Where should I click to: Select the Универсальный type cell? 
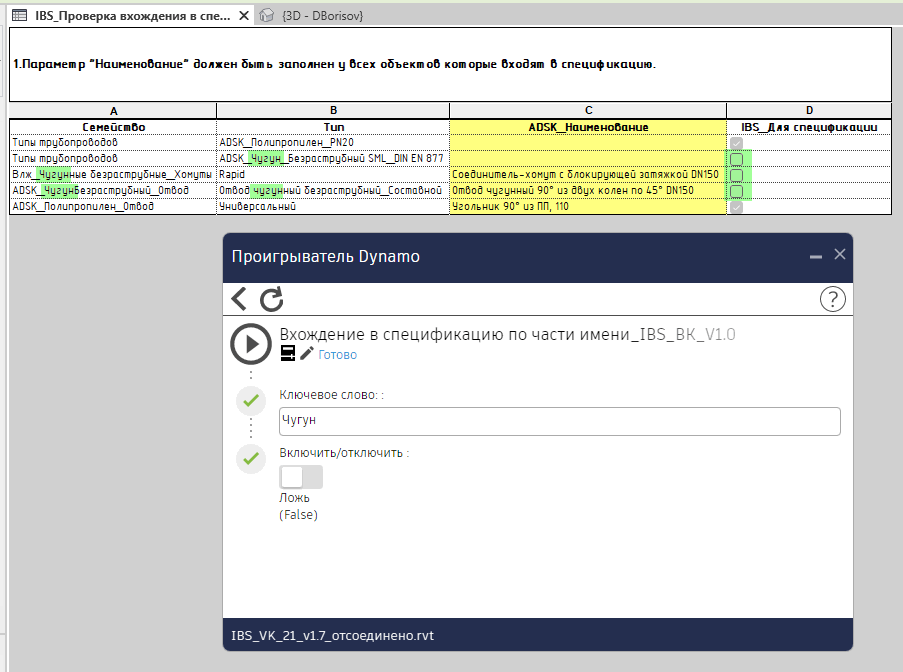click(x=333, y=207)
